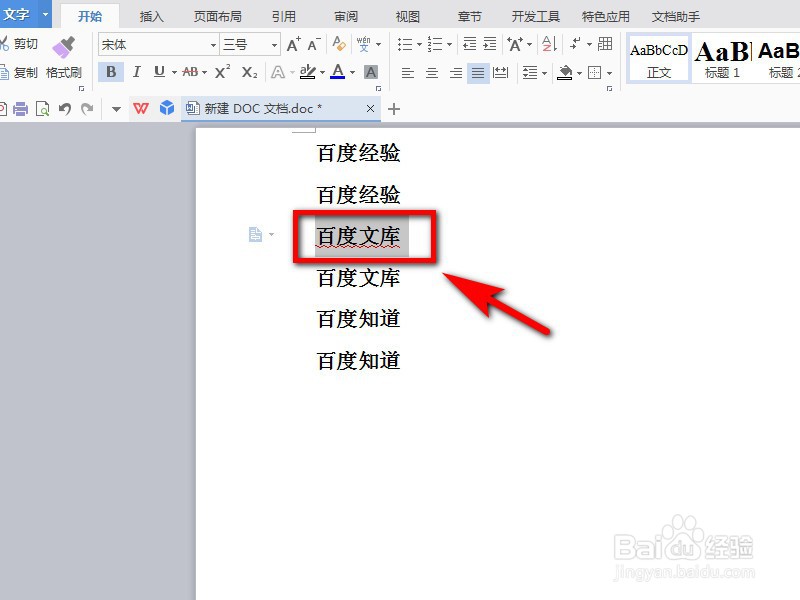Click the Print Preview icon
Viewport: 800px width, 600px height.
pos(42,109)
